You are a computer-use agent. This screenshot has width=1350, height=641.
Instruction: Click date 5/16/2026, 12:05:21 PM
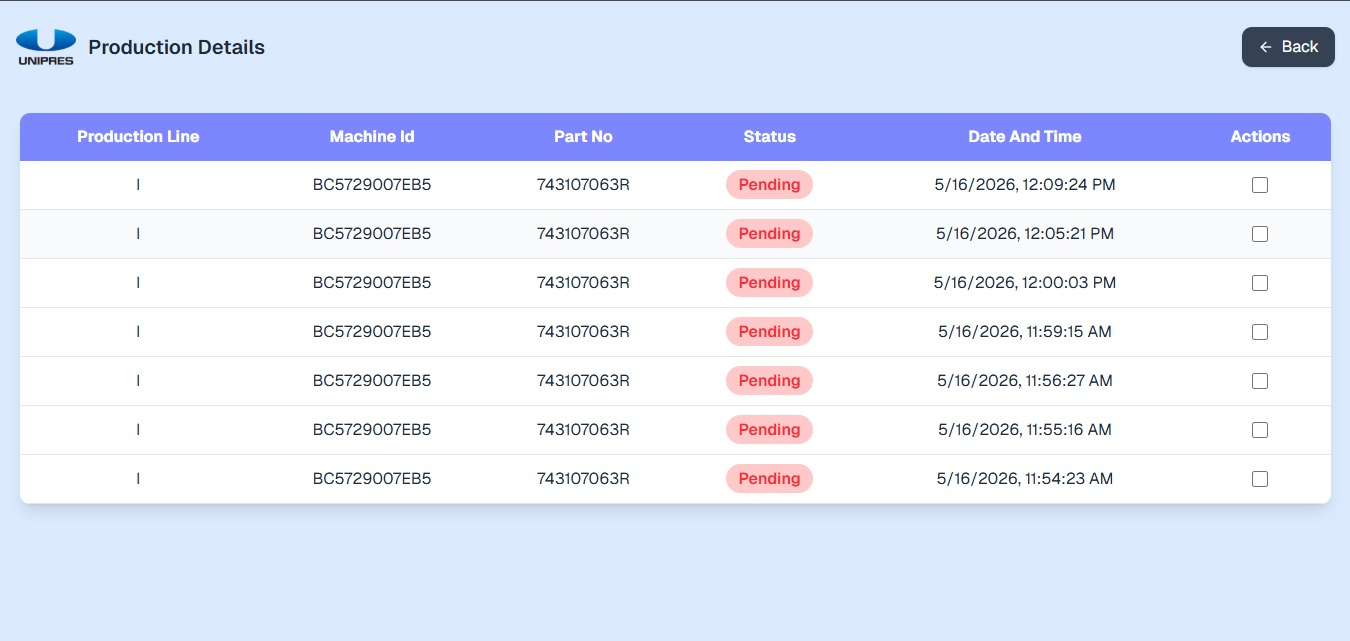(1025, 234)
